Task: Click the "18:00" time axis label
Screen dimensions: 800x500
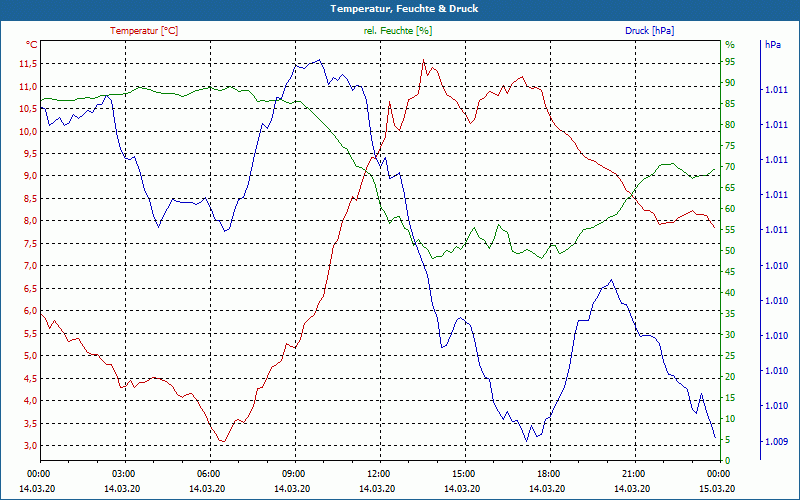Action: coord(546,474)
